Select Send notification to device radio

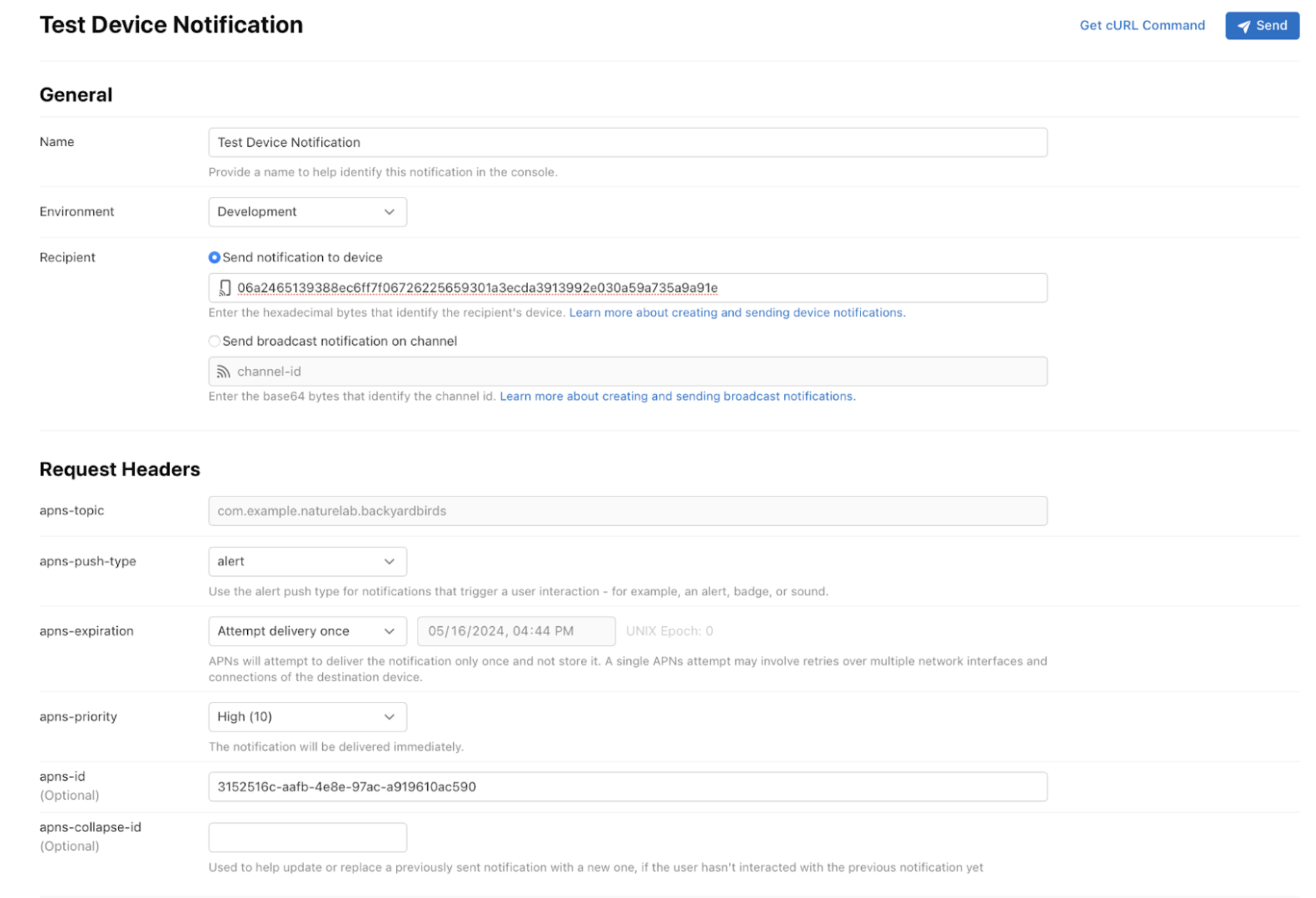[214, 257]
